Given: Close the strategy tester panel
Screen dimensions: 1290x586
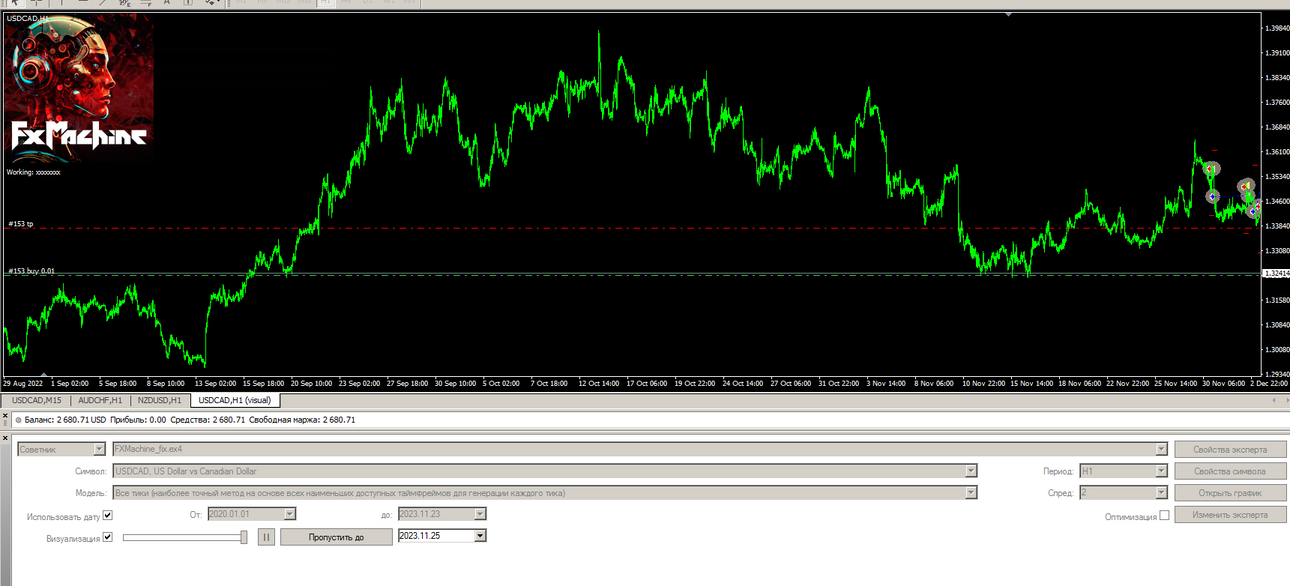Looking at the screenshot, I should pyautogui.click(x=5, y=436).
